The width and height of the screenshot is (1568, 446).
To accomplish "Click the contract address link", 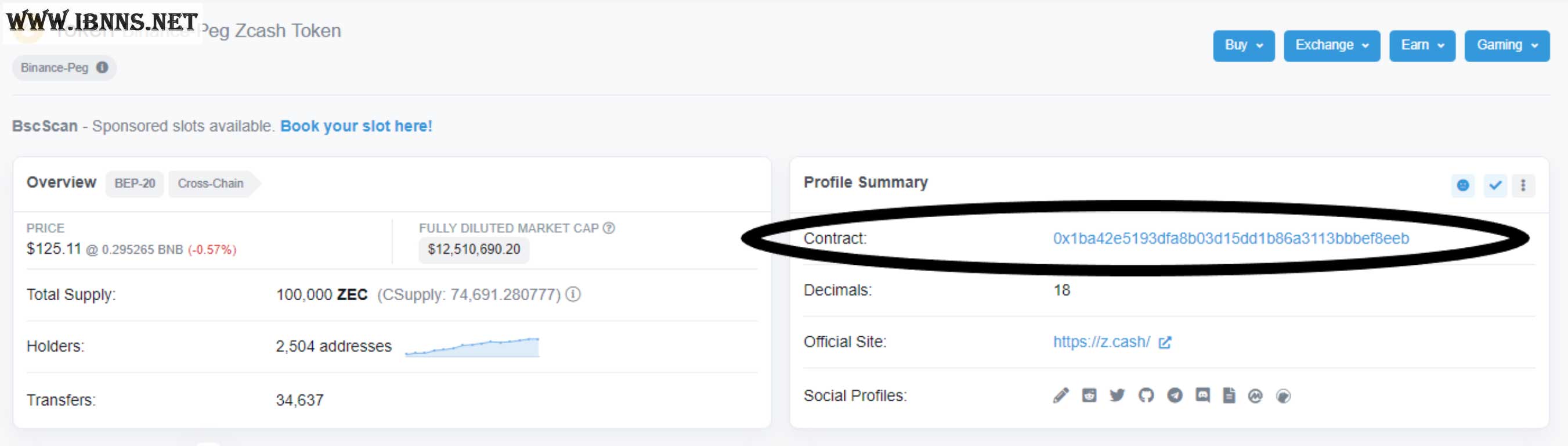I will click(1231, 238).
